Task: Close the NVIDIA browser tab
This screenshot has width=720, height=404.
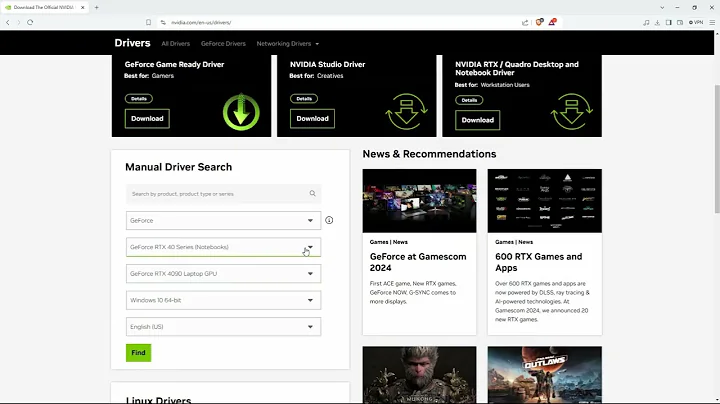Action: click(x=83, y=7)
